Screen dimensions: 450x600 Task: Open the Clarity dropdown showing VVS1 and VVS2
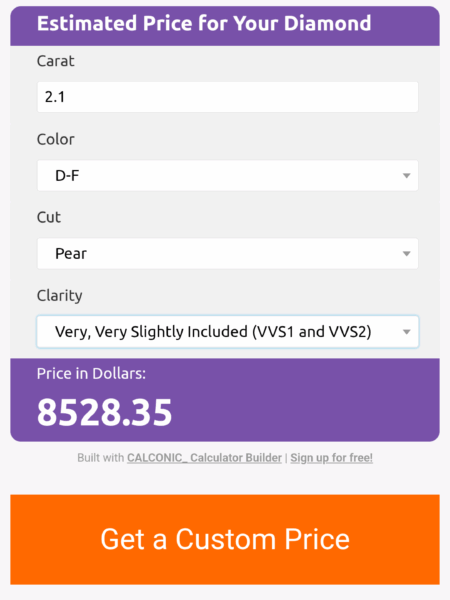(227, 331)
